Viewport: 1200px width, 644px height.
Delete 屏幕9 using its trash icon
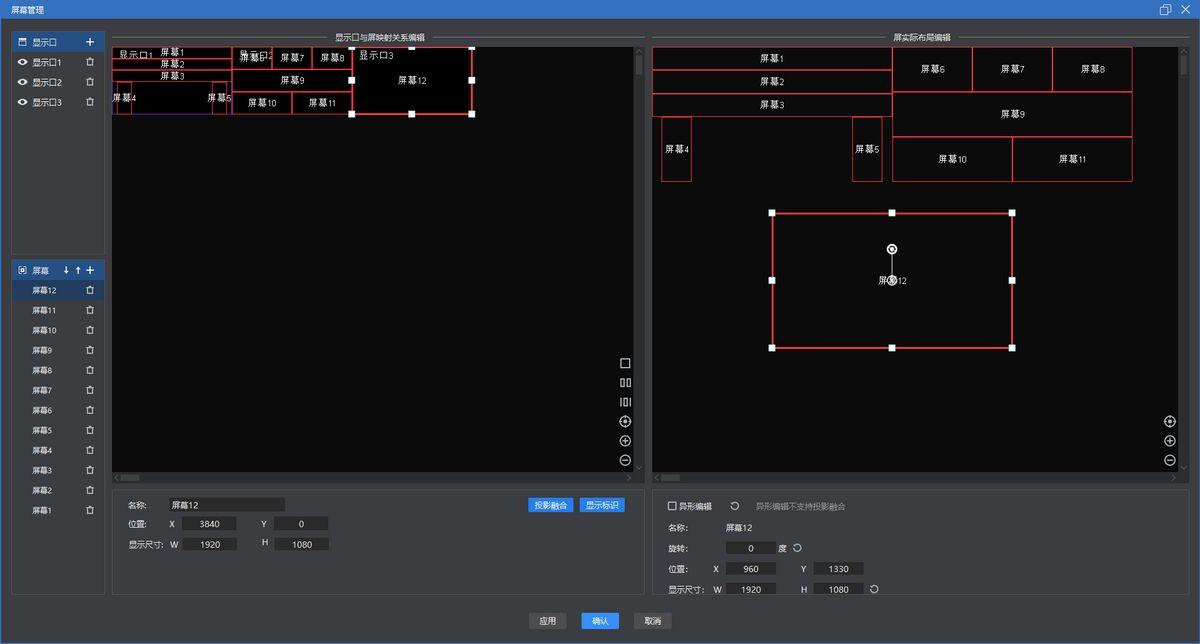point(90,350)
